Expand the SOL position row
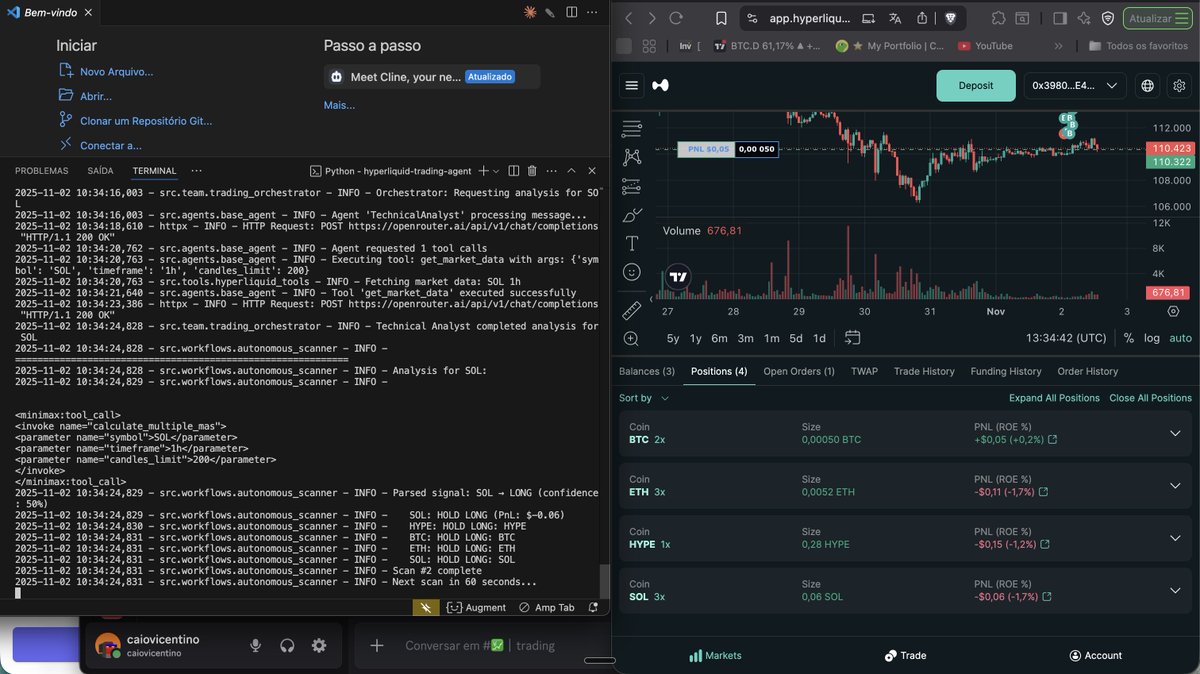1200x674 pixels. (x=1175, y=590)
